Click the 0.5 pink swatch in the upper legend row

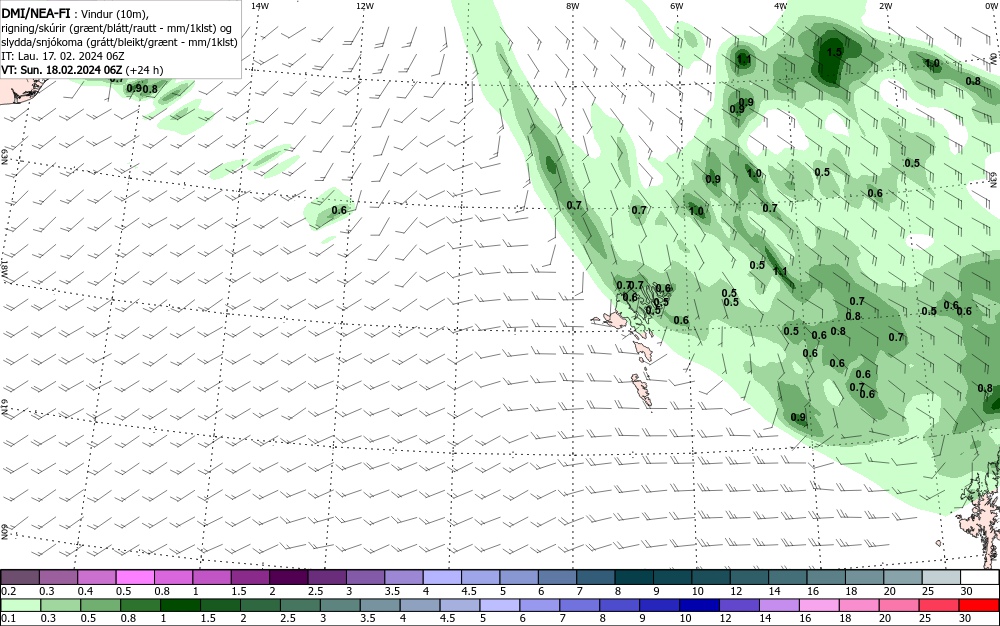[135, 578]
